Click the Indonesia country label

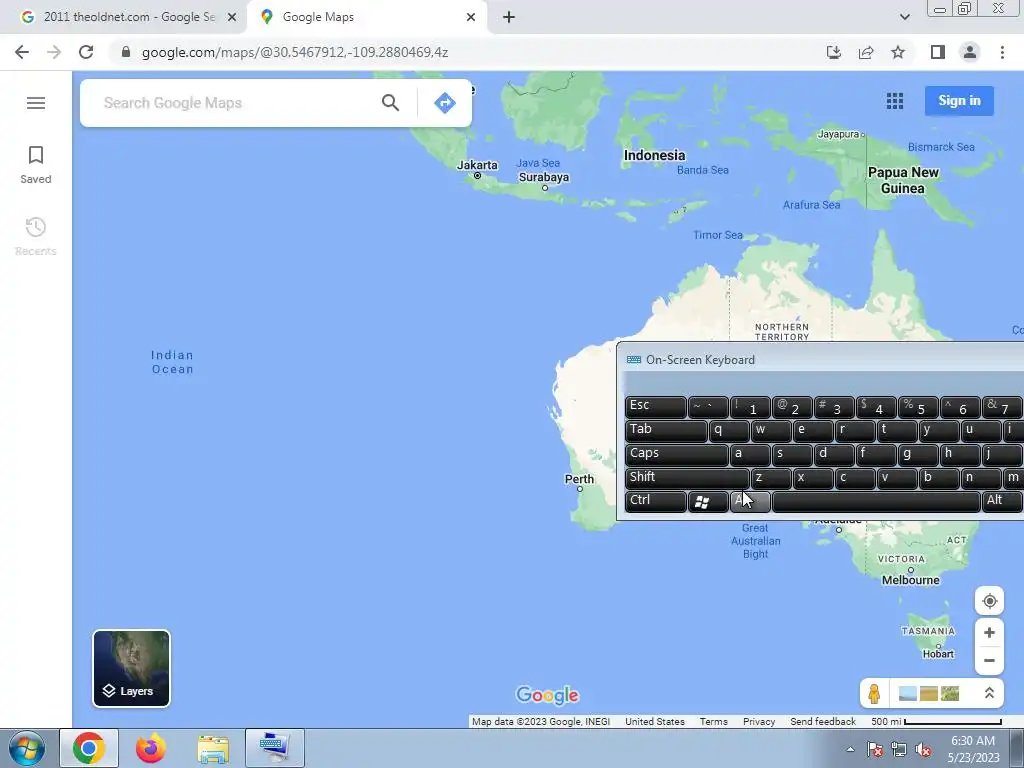[x=654, y=155]
